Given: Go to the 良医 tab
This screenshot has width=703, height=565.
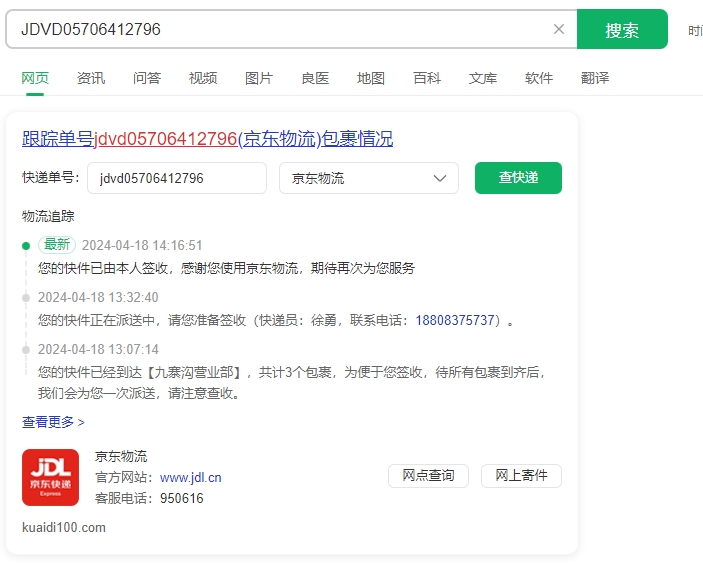Looking at the screenshot, I should [x=315, y=78].
